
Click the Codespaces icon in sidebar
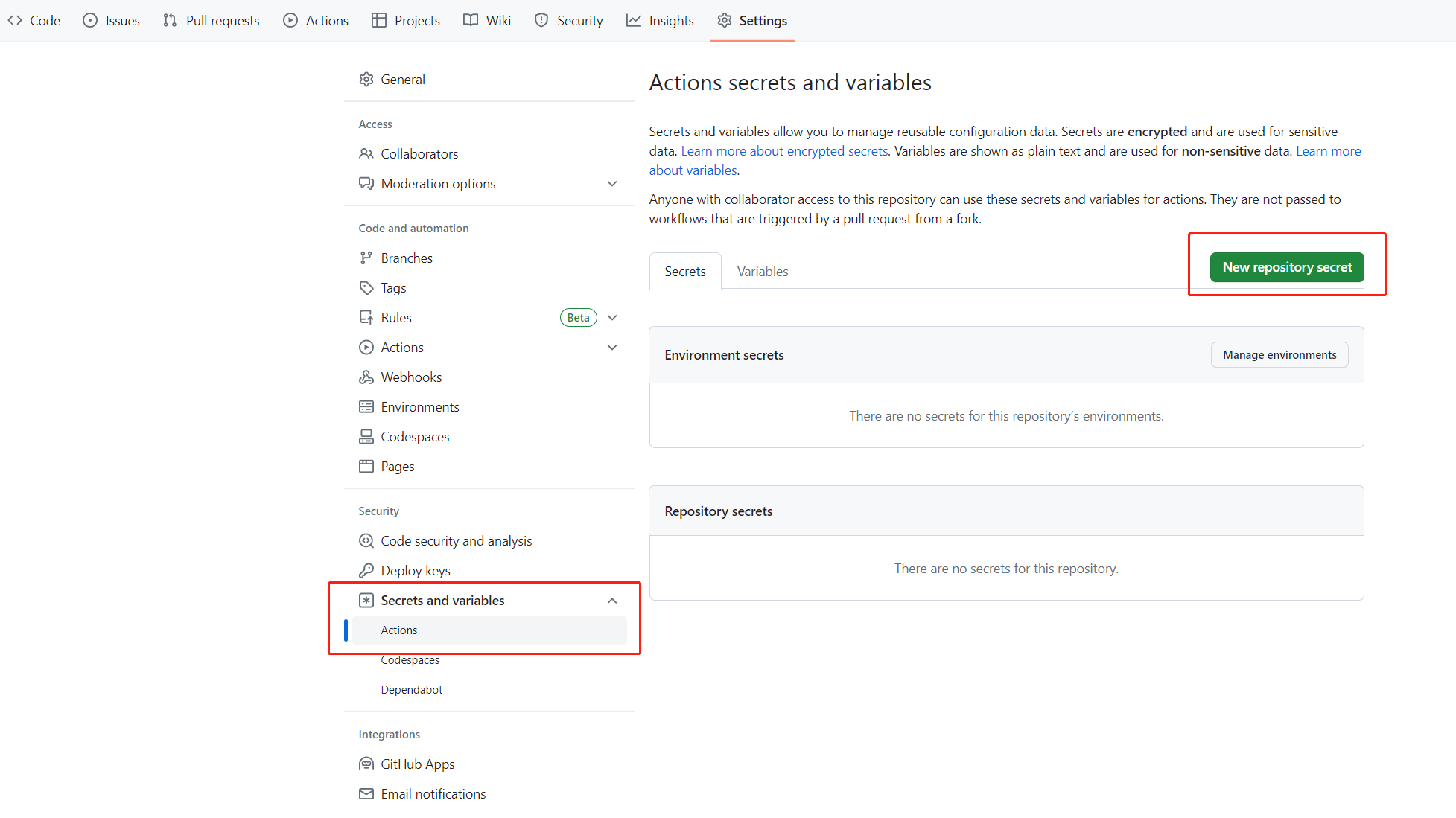pyautogui.click(x=366, y=437)
